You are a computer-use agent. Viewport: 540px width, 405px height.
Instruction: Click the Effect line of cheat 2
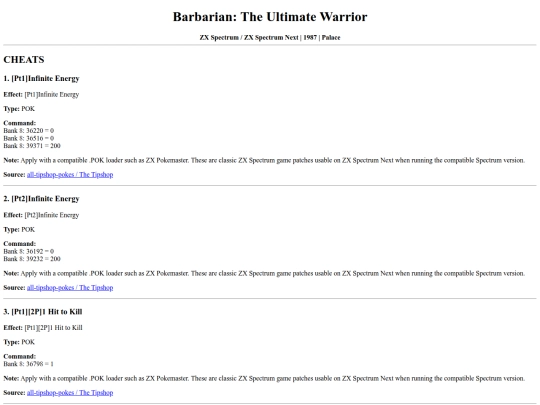(41, 215)
